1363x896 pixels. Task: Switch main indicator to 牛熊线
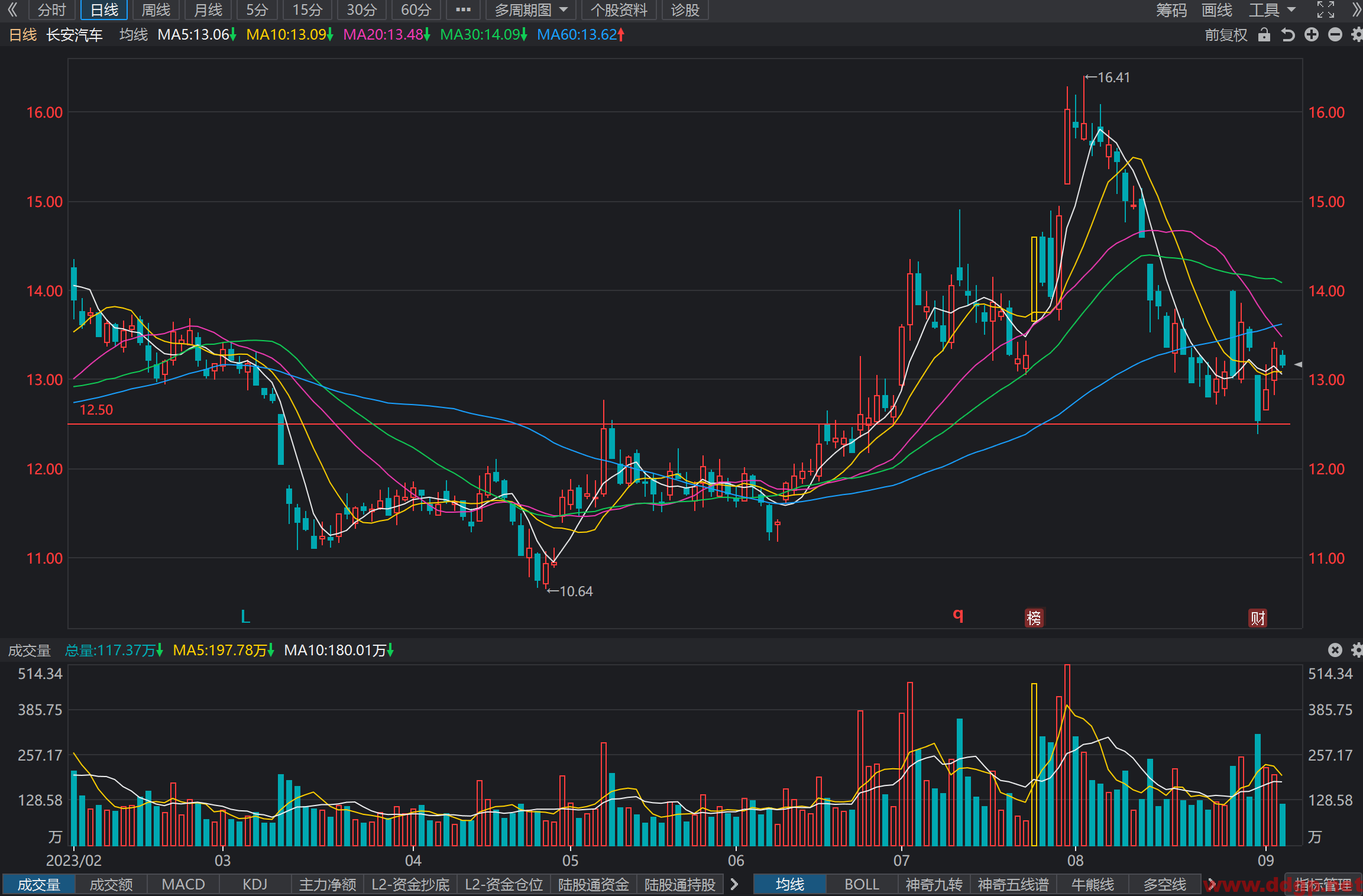click(x=1093, y=885)
